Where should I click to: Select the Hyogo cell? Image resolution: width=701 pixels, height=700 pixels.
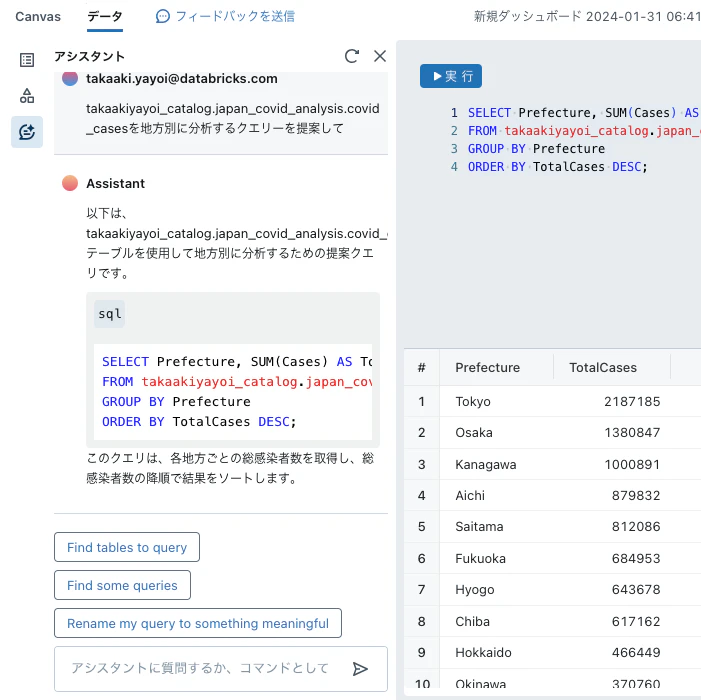[x=475, y=590]
